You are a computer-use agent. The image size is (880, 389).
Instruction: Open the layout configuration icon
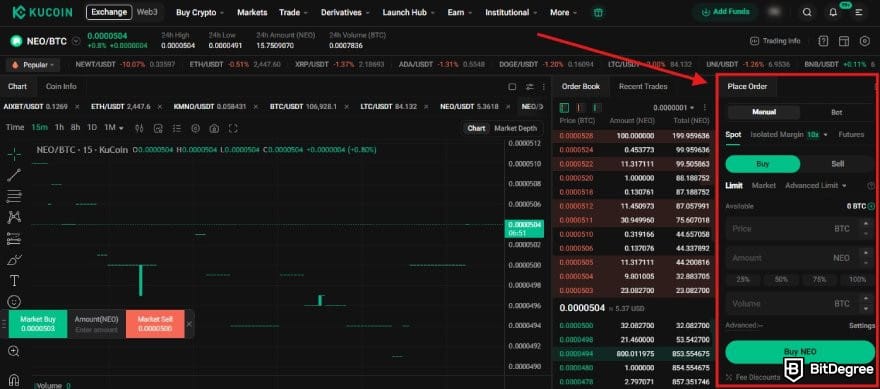coord(843,41)
